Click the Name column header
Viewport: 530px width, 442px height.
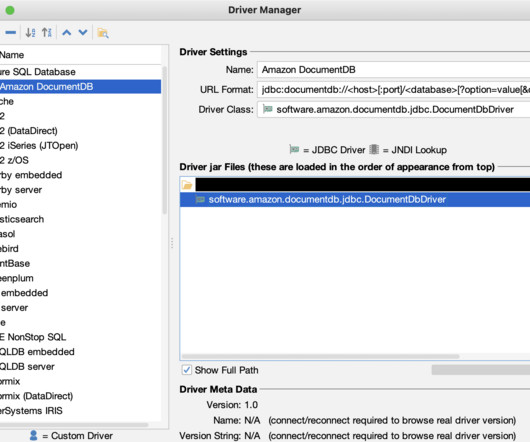pos(80,55)
